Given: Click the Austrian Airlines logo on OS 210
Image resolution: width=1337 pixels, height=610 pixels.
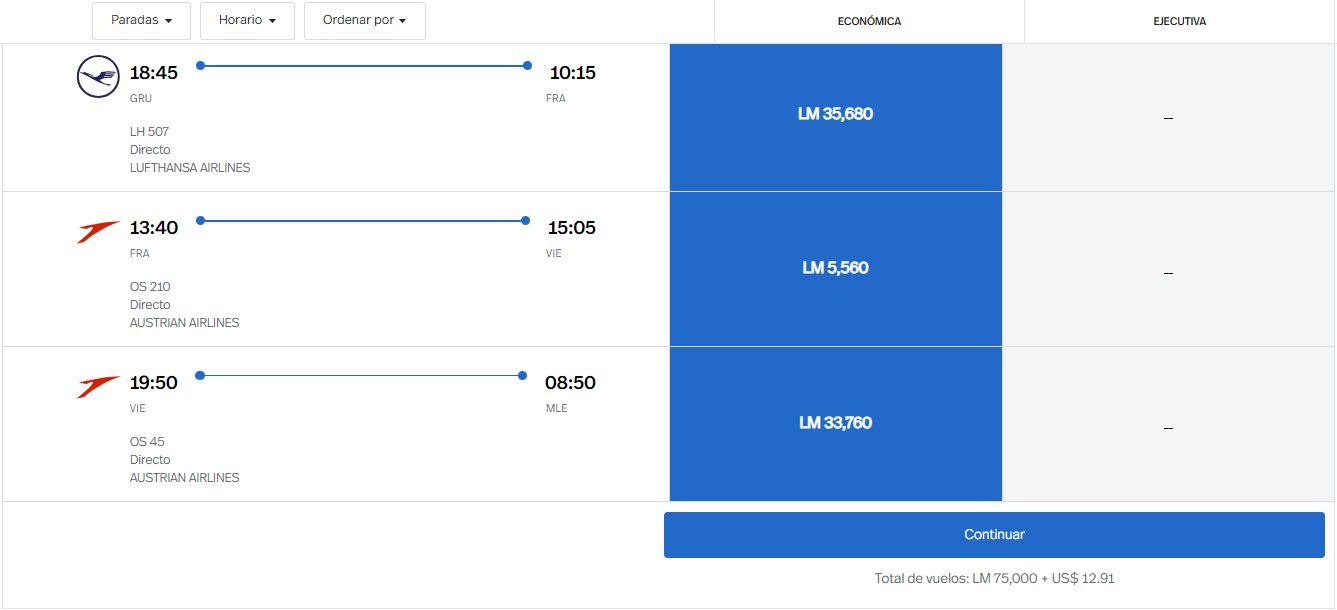Looking at the screenshot, I should (98, 232).
